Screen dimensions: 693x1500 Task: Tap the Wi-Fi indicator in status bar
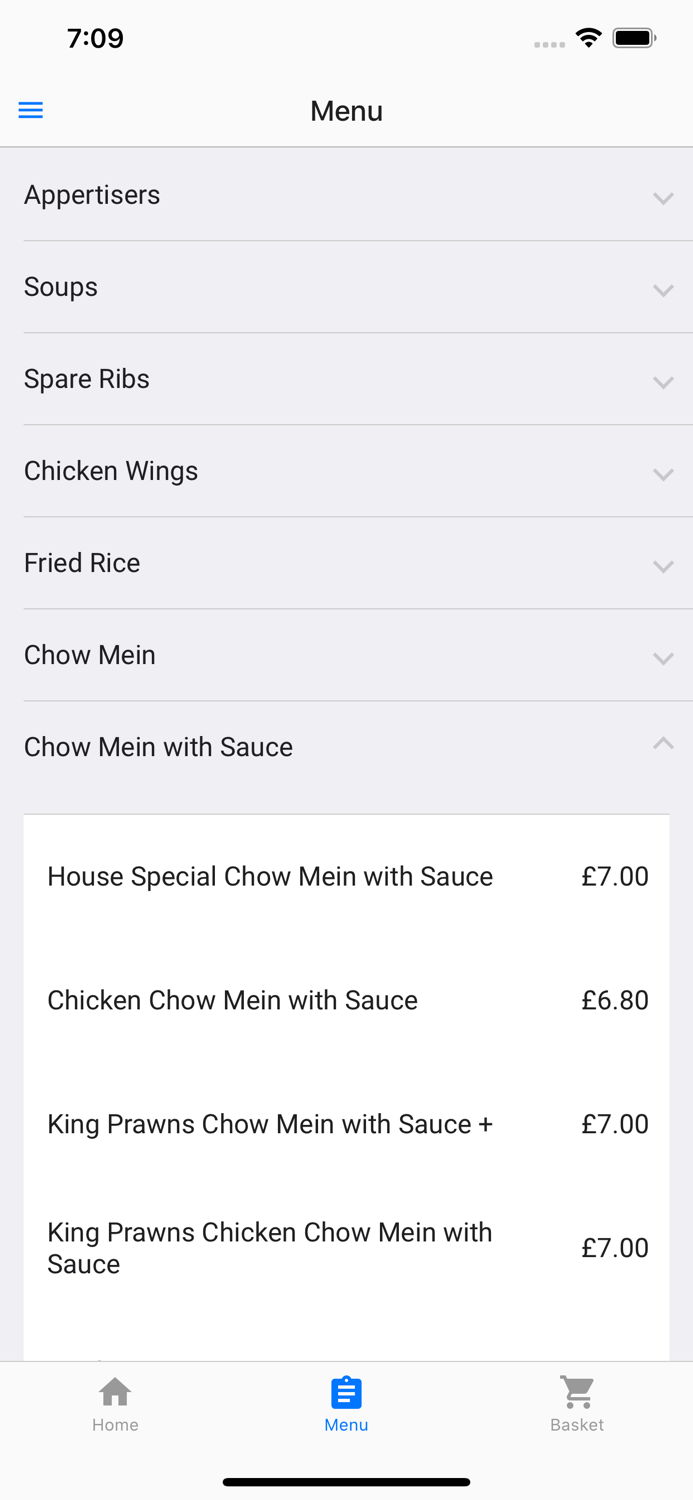pos(588,37)
